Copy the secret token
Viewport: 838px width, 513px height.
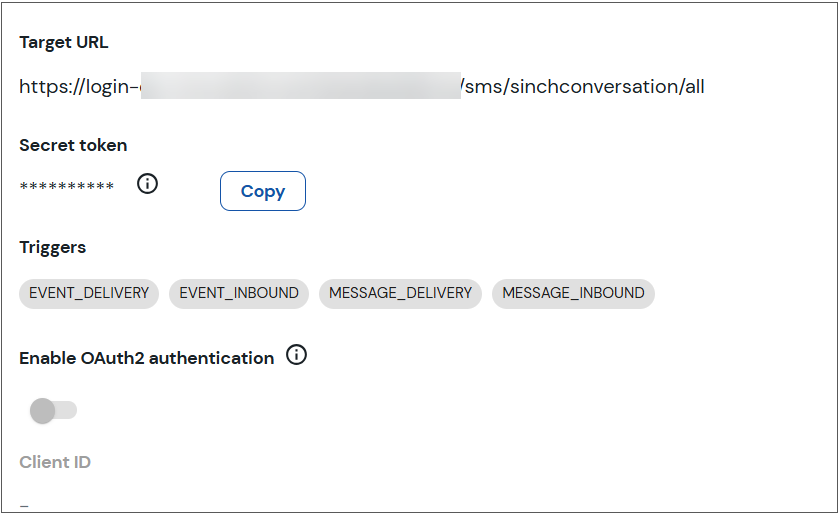point(262,191)
